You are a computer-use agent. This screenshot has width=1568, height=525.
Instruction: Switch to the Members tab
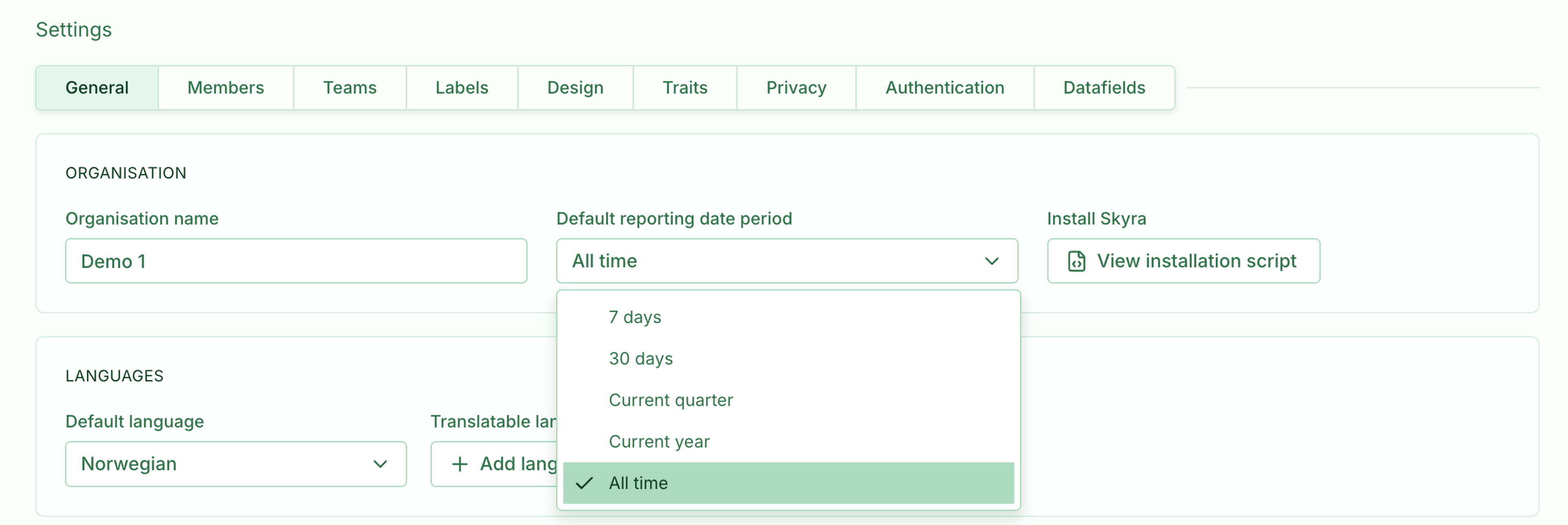click(226, 88)
